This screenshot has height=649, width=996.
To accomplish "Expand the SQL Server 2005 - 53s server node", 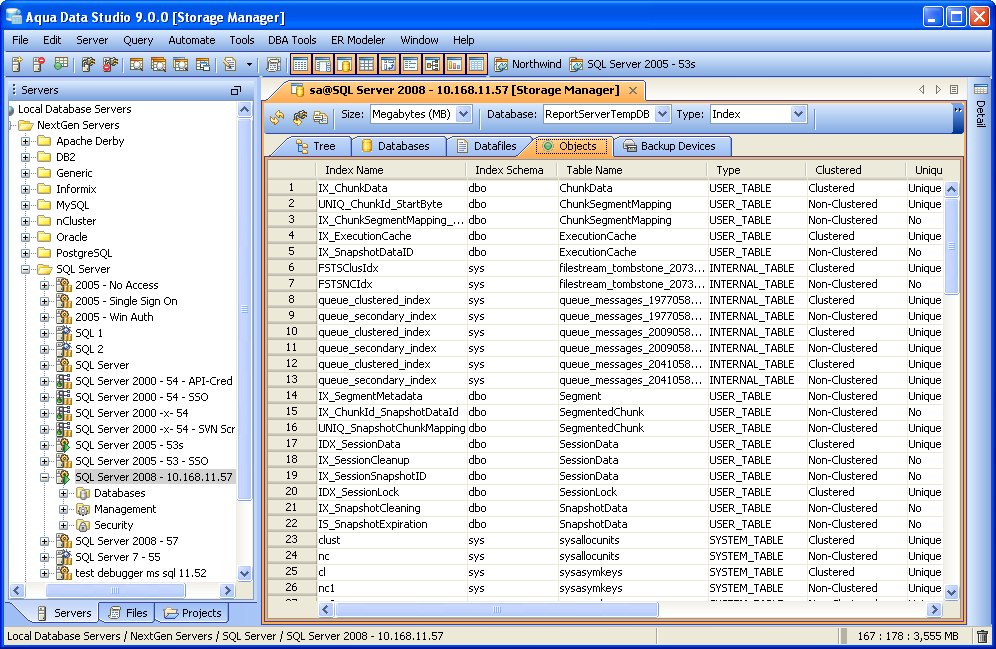I will click(x=44, y=445).
